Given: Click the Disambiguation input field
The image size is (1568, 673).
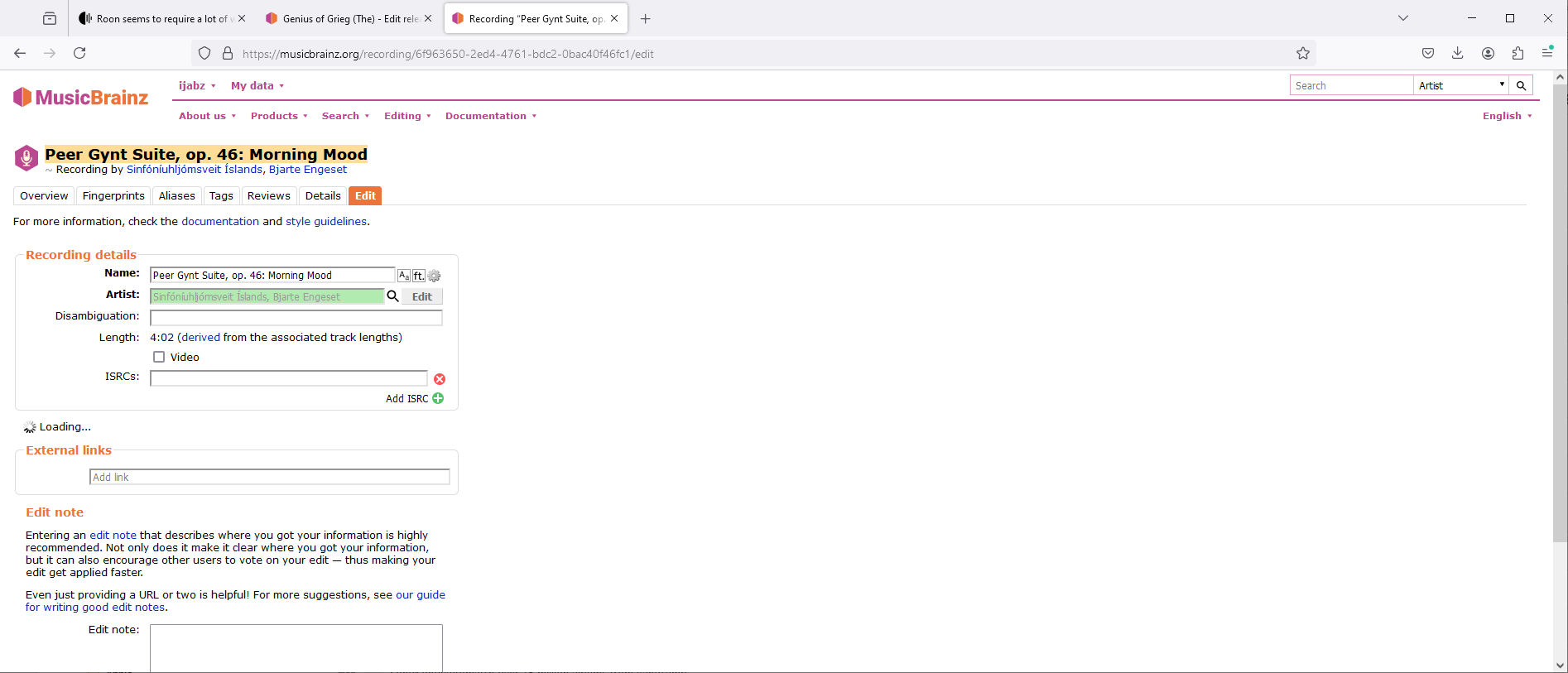Looking at the screenshot, I should point(296,318).
